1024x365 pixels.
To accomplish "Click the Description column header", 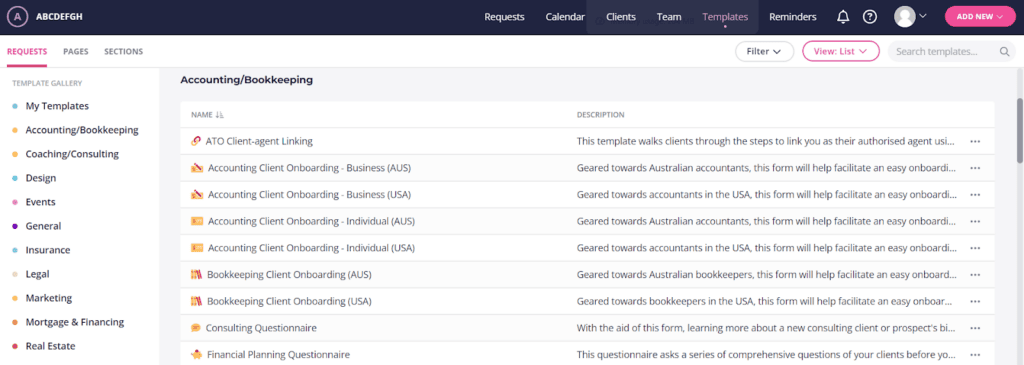I will [600, 115].
